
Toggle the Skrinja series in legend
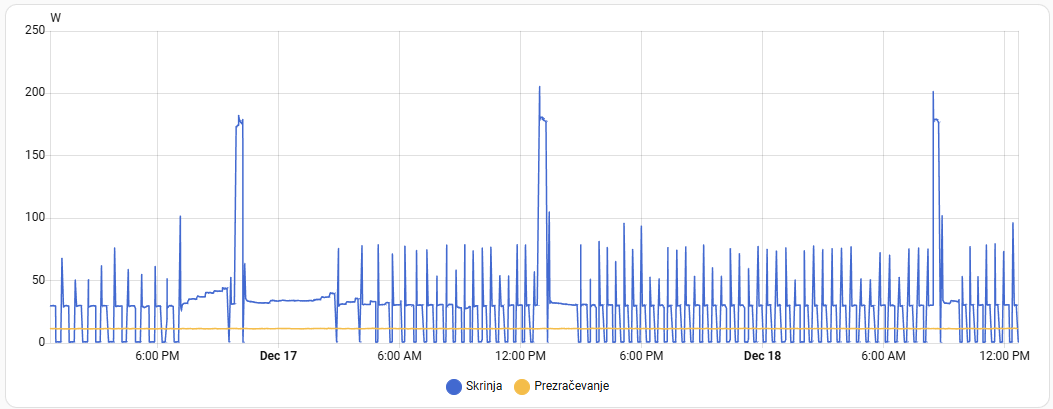click(x=474, y=386)
